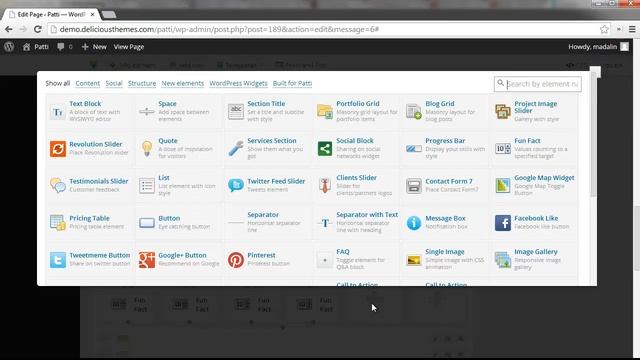Select the List element icon
The image size is (640, 360).
click(147, 186)
